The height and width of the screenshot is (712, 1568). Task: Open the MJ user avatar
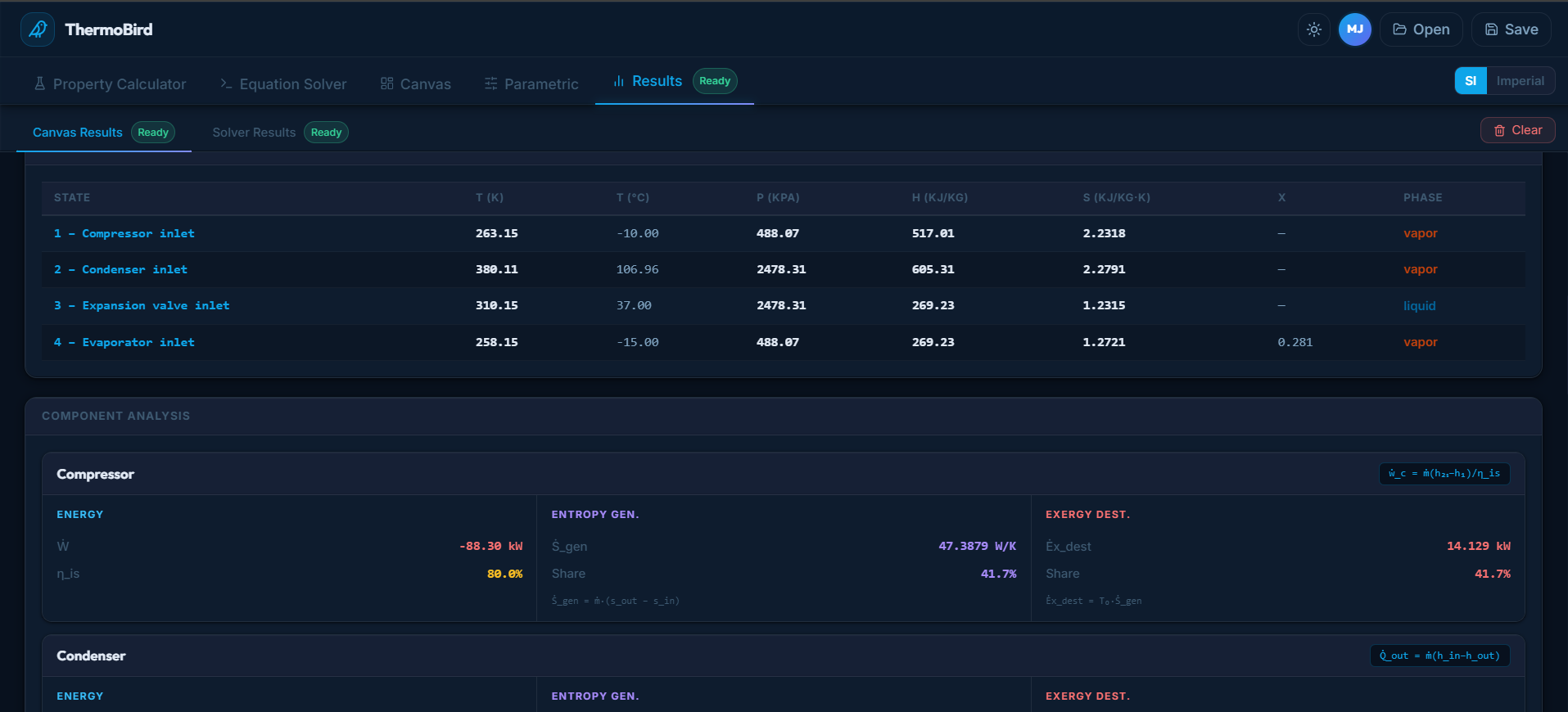point(1355,29)
